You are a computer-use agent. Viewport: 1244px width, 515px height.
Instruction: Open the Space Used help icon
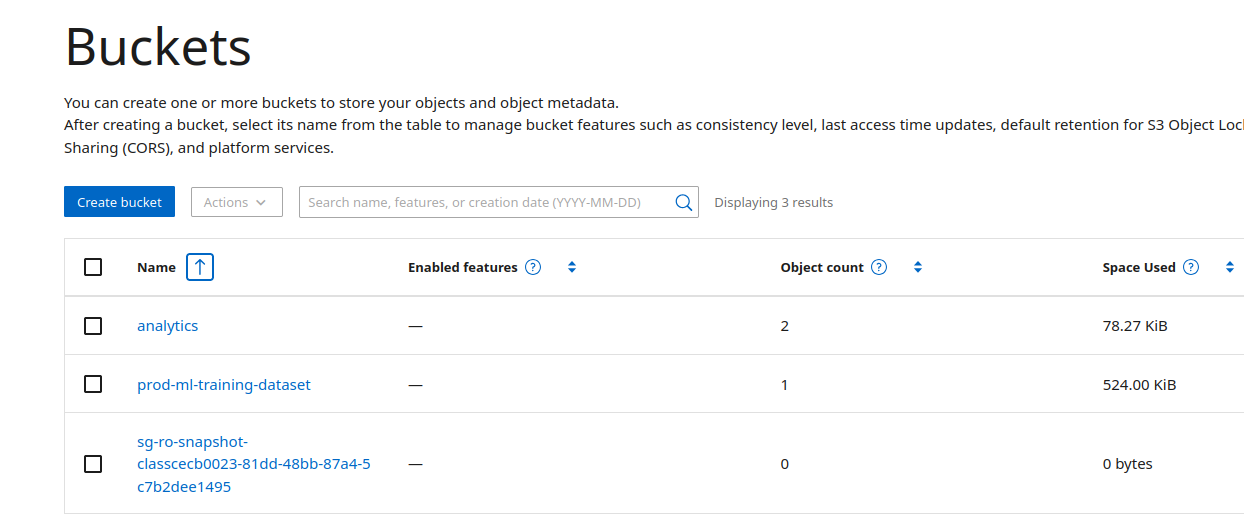1191,267
